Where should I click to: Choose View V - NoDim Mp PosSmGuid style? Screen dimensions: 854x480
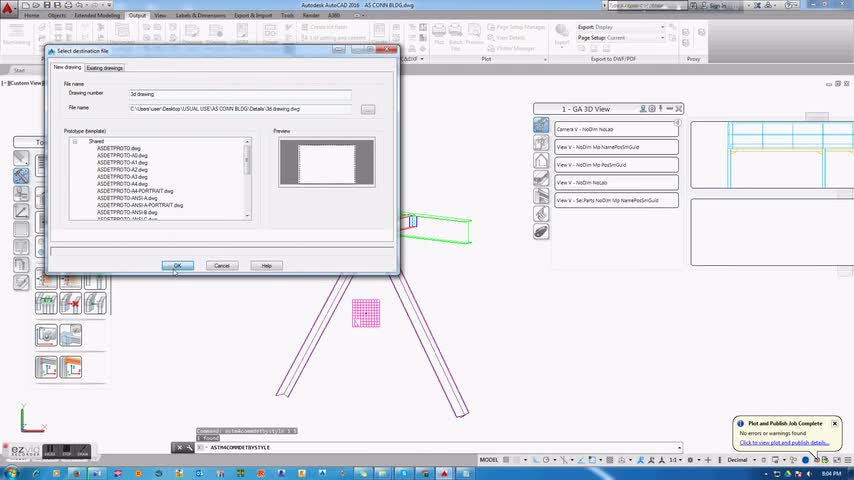(616, 165)
